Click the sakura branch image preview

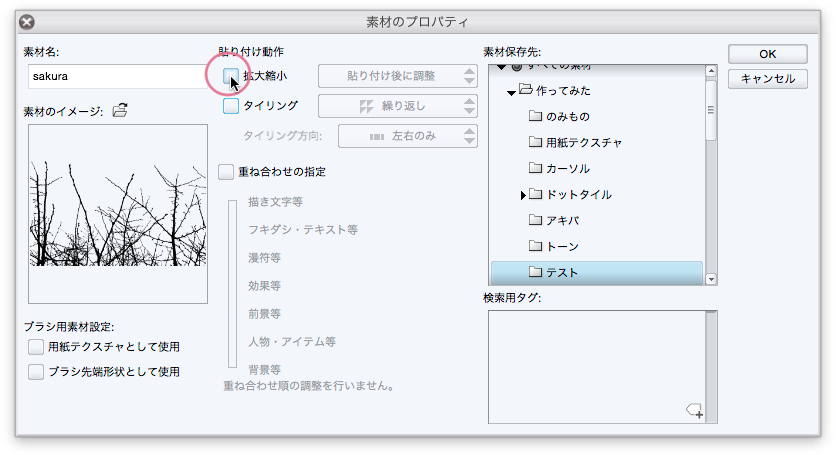coord(118,214)
